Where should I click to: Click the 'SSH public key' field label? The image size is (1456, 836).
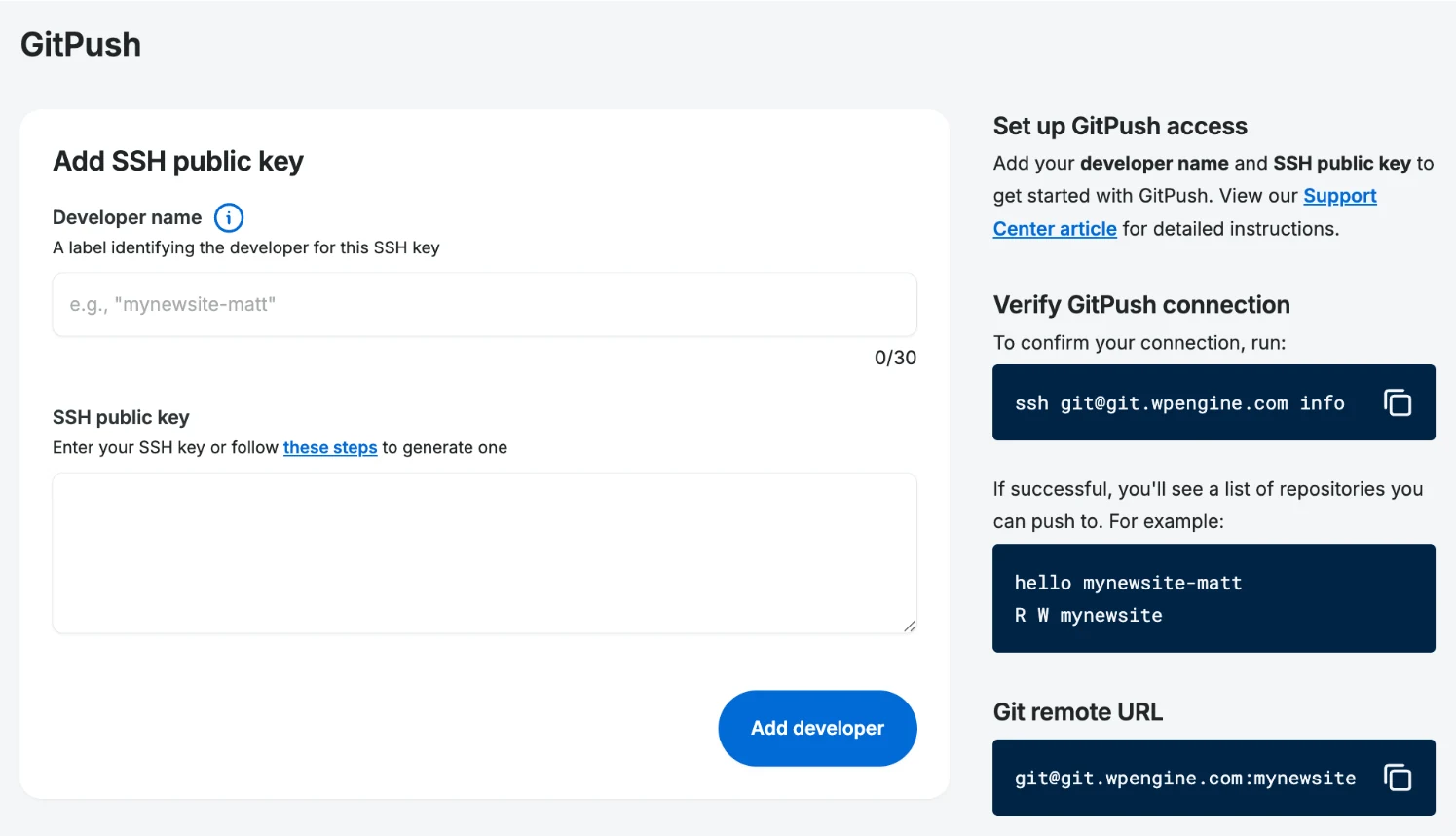[x=121, y=417]
